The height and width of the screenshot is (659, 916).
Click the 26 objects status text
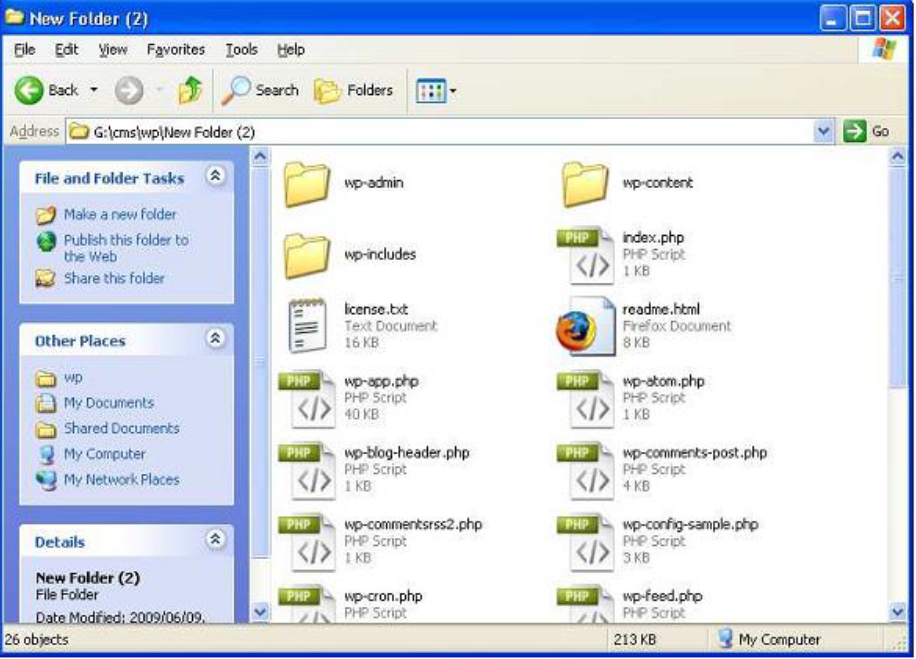coord(36,640)
